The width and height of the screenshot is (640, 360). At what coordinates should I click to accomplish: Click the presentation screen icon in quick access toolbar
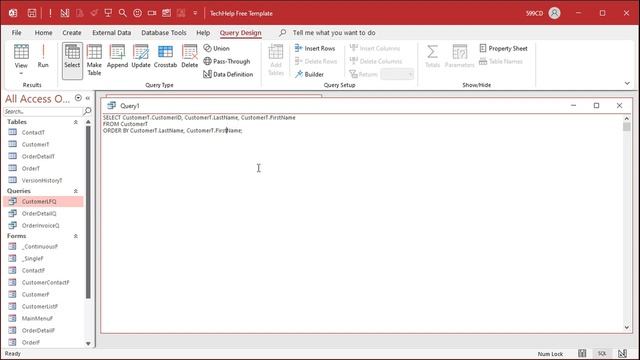click(108, 13)
